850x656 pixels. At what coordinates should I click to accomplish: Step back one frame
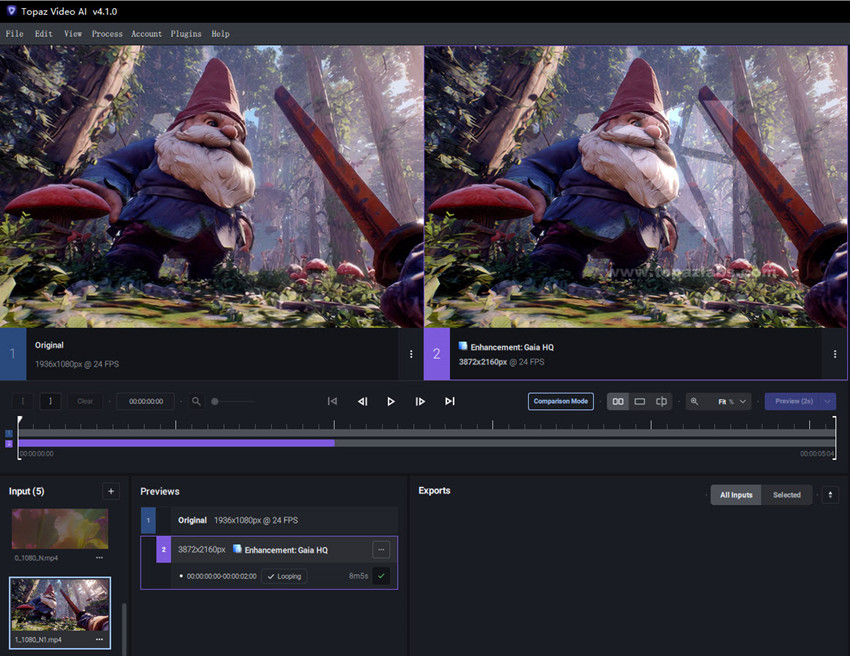click(x=363, y=401)
